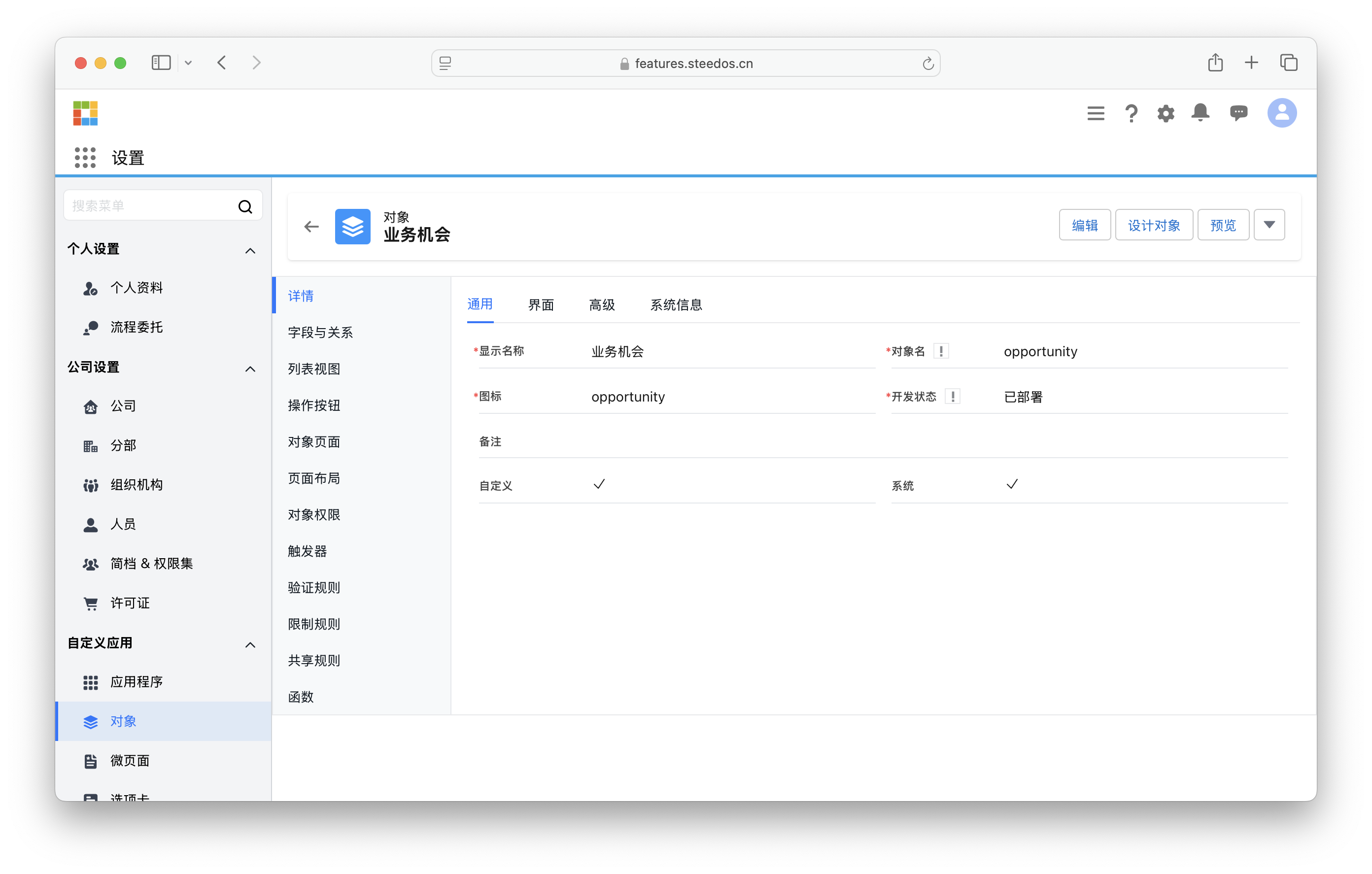
Task: Open new Safari tab with plus icon
Action: click(x=1251, y=62)
